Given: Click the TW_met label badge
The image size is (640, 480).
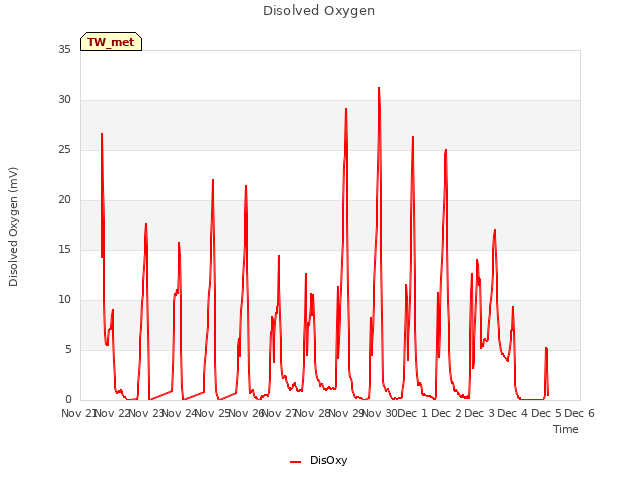Looking at the screenshot, I should click(111, 42).
